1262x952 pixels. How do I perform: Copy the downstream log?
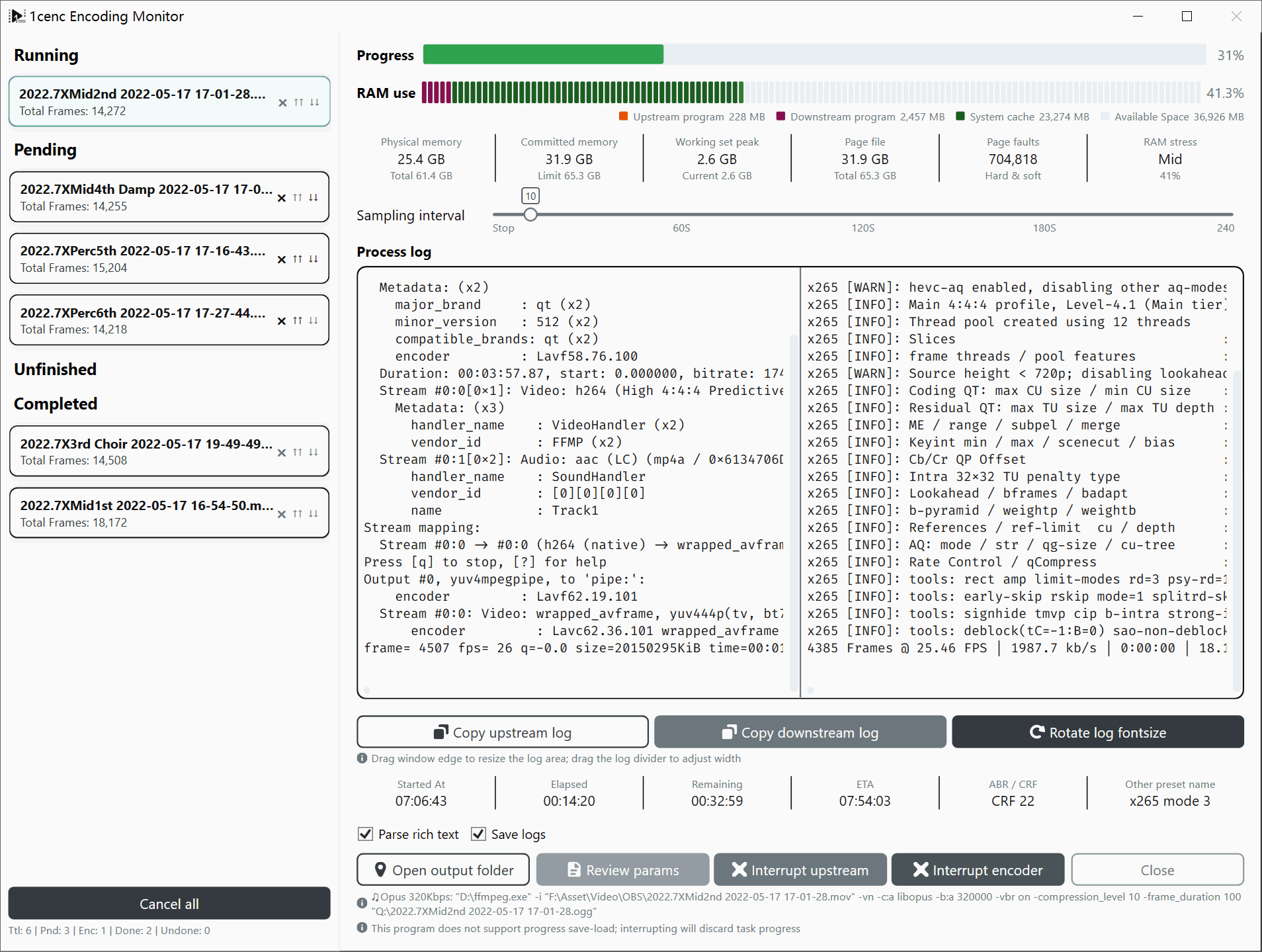[x=800, y=732]
